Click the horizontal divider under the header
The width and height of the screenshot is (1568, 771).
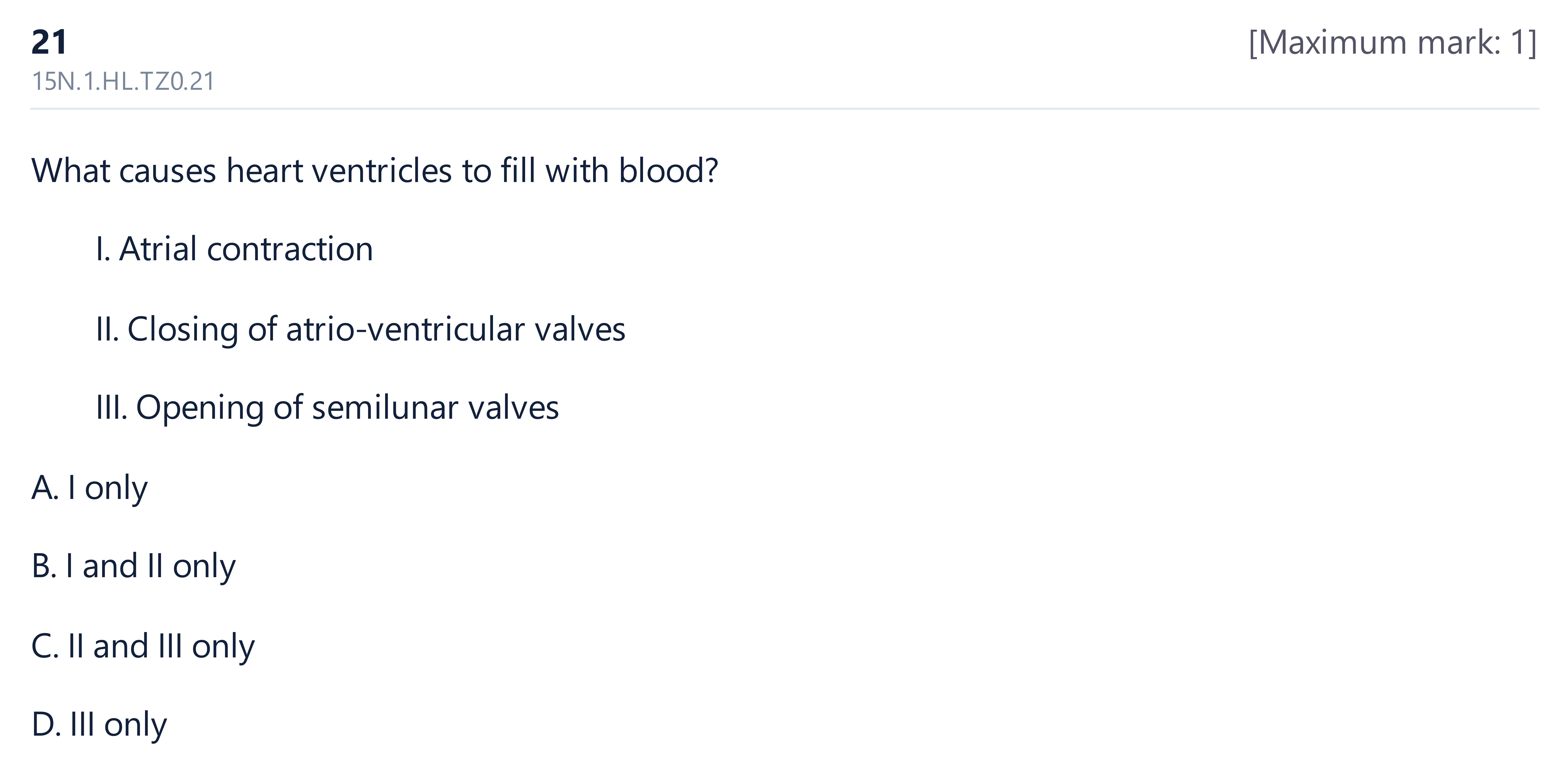(x=785, y=109)
